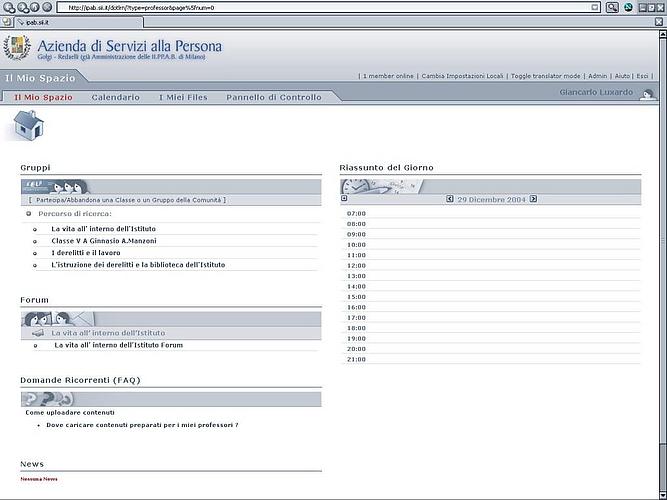
Task: Click the organization crest logo
Action: click(x=17, y=47)
